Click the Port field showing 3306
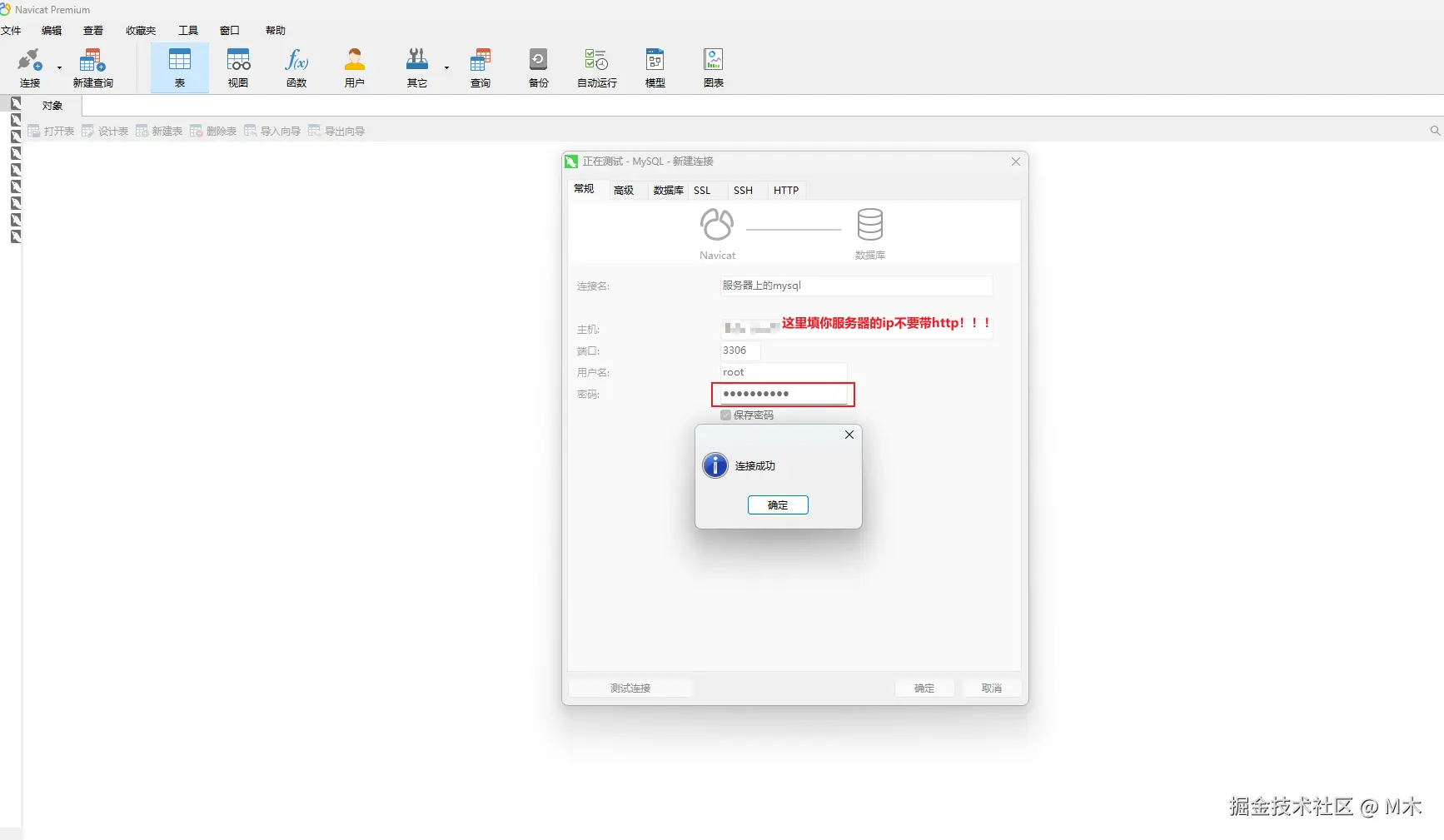This screenshot has width=1444, height=840. pos(739,350)
